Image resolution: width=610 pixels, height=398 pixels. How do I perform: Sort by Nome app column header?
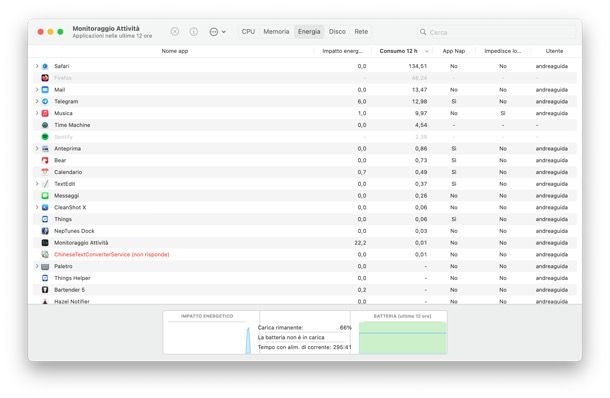tap(175, 51)
